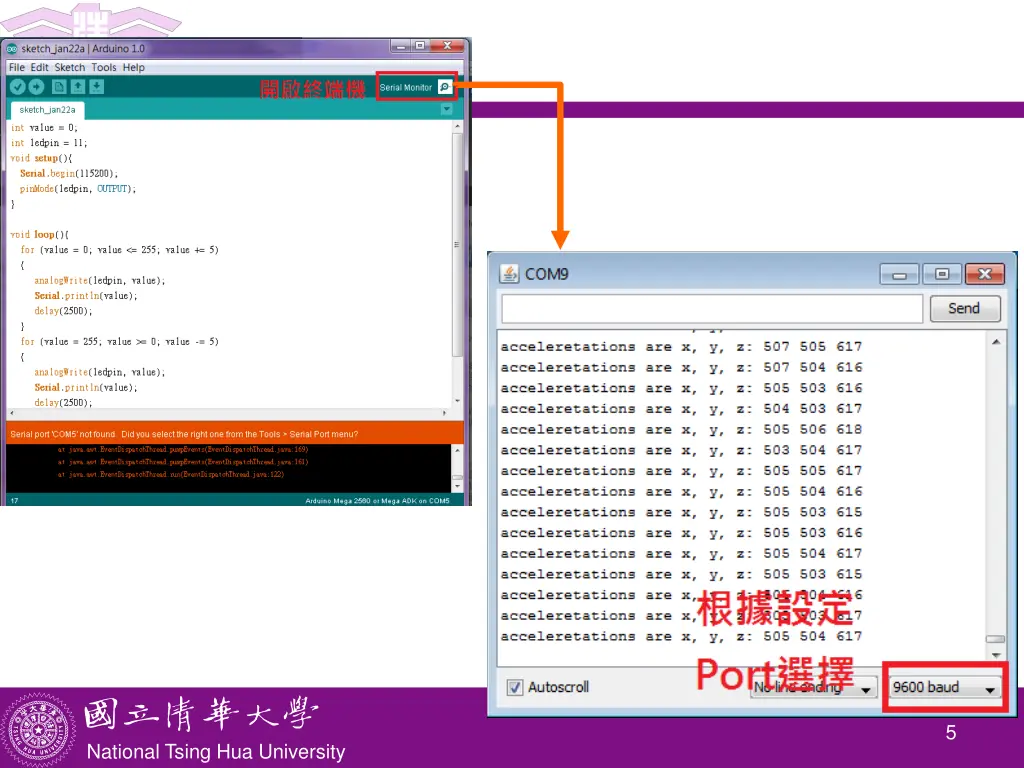1024x768 pixels.
Task: Create a new sketch with the New icon
Action: 59,87
